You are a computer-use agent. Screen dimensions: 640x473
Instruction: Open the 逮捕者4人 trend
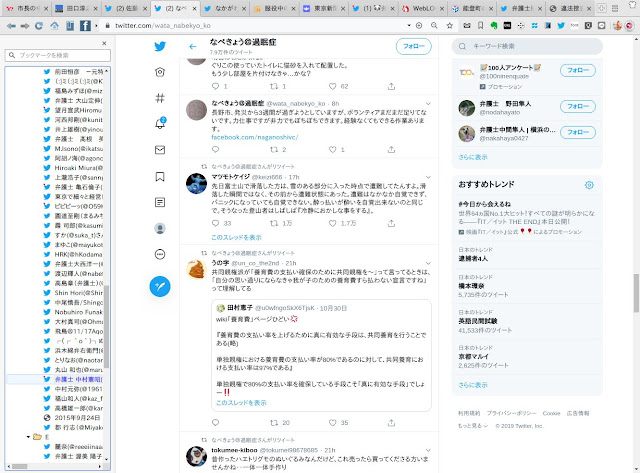[527, 254]
